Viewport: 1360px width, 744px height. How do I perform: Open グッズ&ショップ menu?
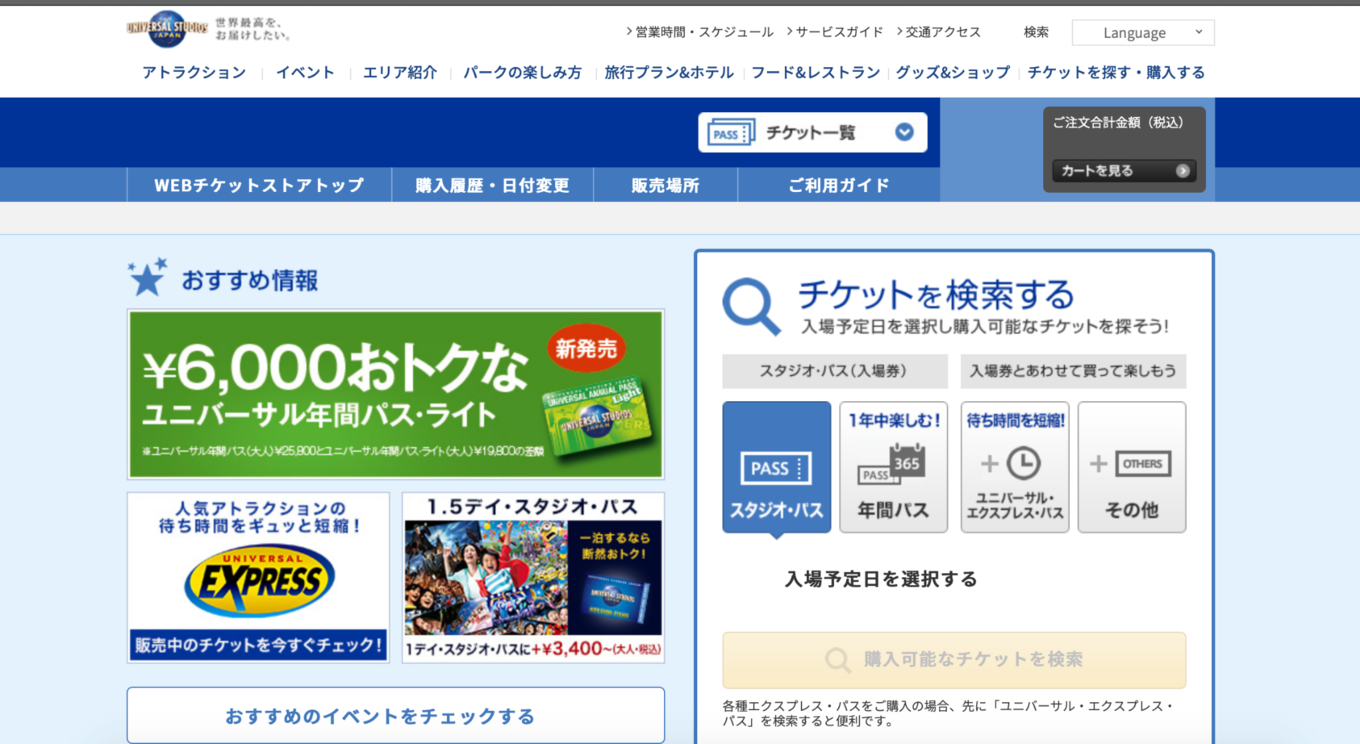point(953,72)
